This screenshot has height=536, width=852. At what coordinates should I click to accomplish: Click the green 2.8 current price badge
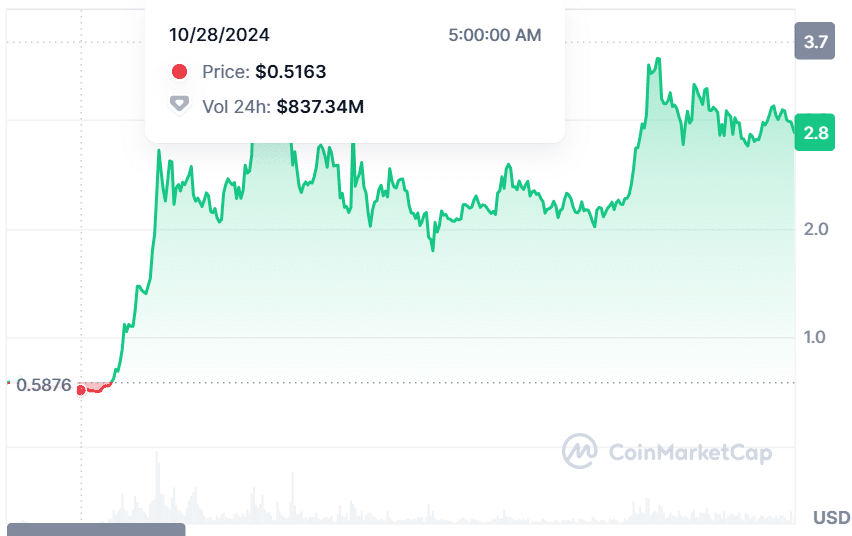coord(815,133)
